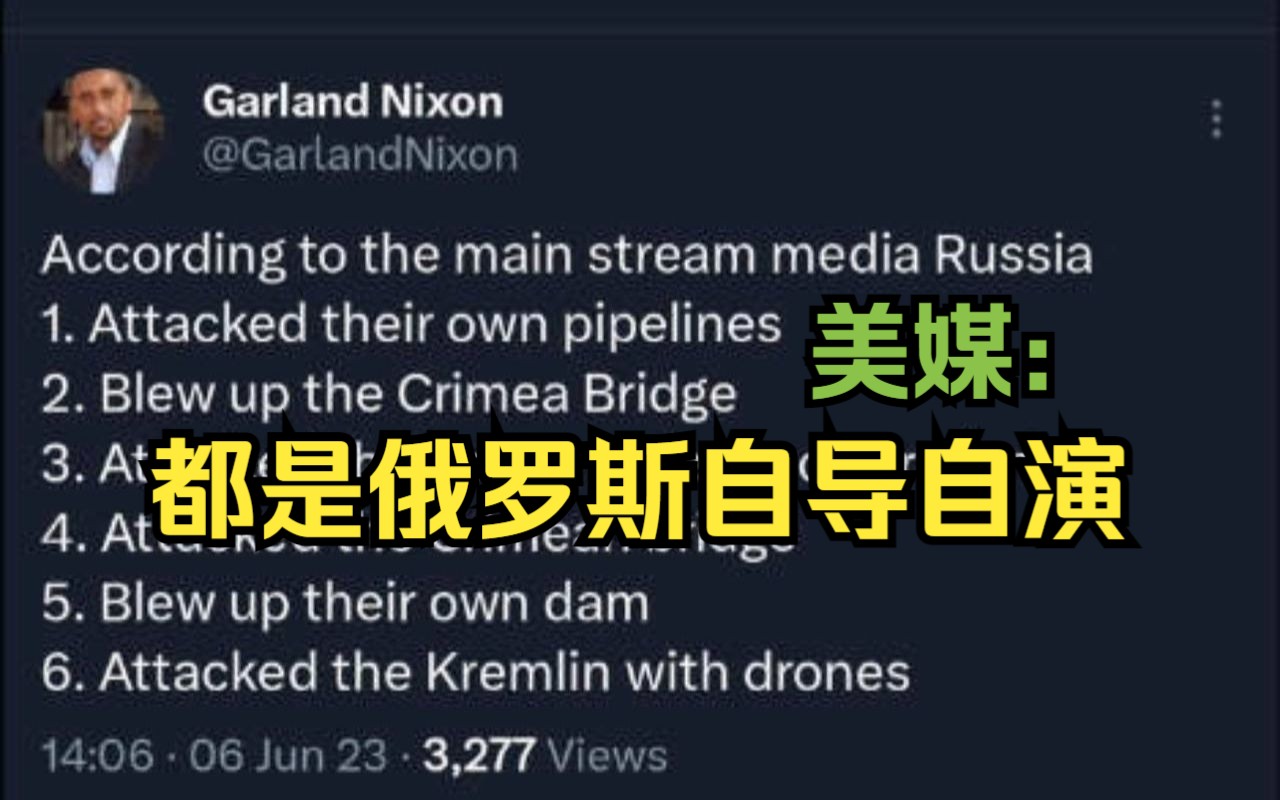Click the word Russia ending the first line
This screenshot has width=1280, height=800.
click(1014, 257)
